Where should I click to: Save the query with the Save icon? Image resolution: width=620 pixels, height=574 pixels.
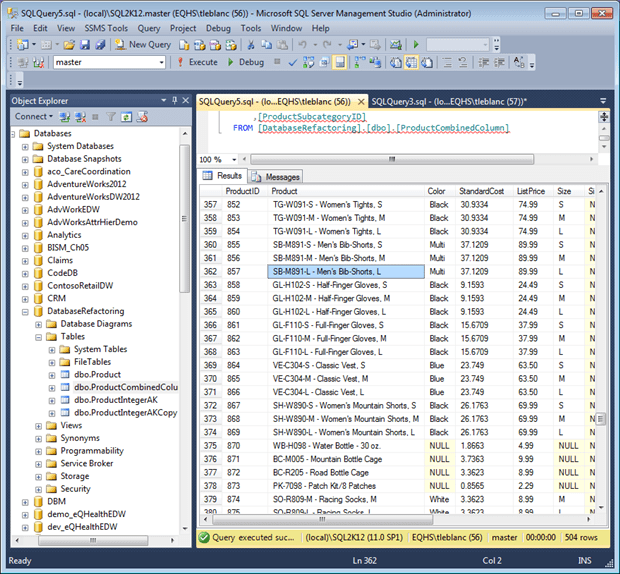click(x=85, y=45)
